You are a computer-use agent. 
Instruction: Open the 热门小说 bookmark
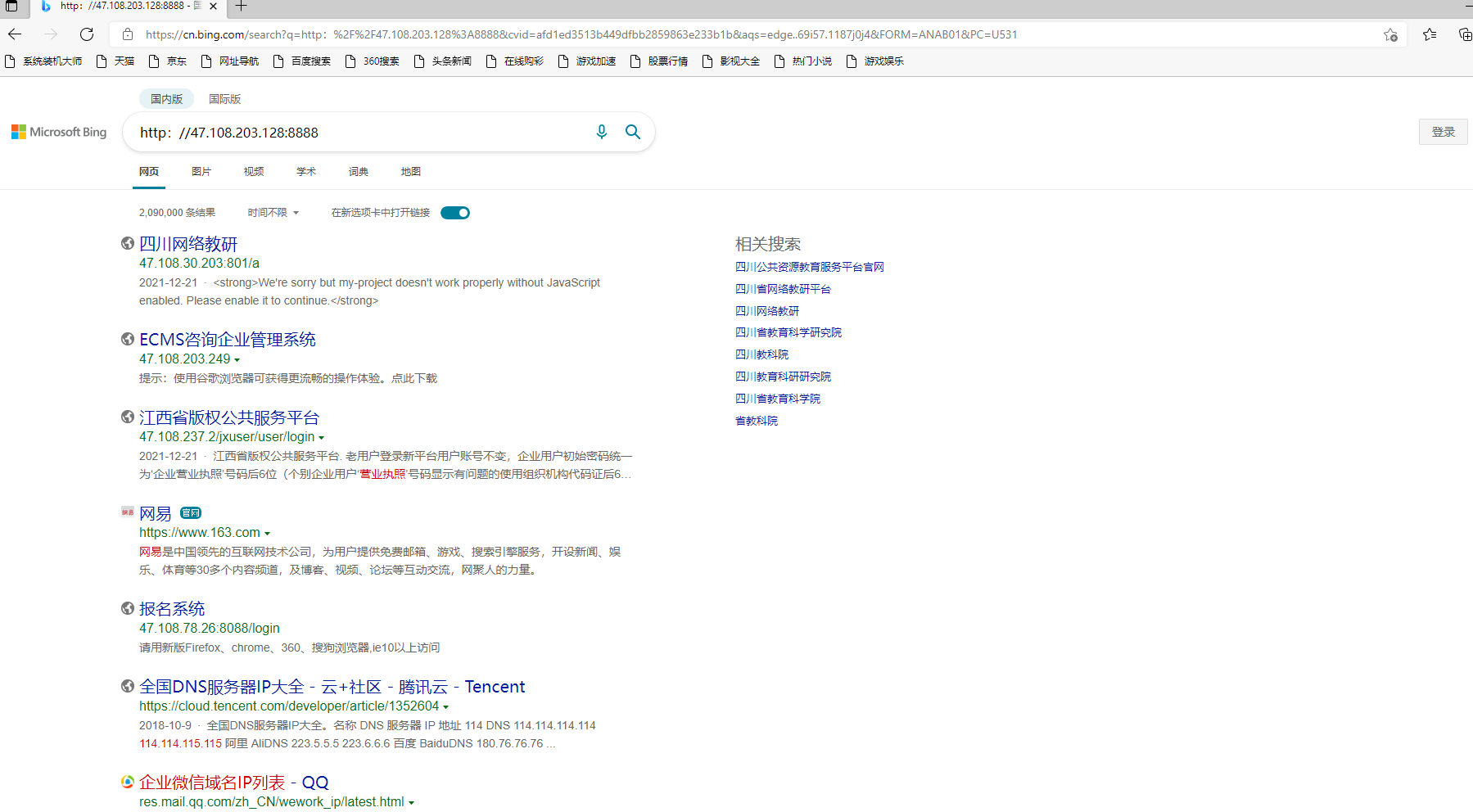[x=803, y=61]
